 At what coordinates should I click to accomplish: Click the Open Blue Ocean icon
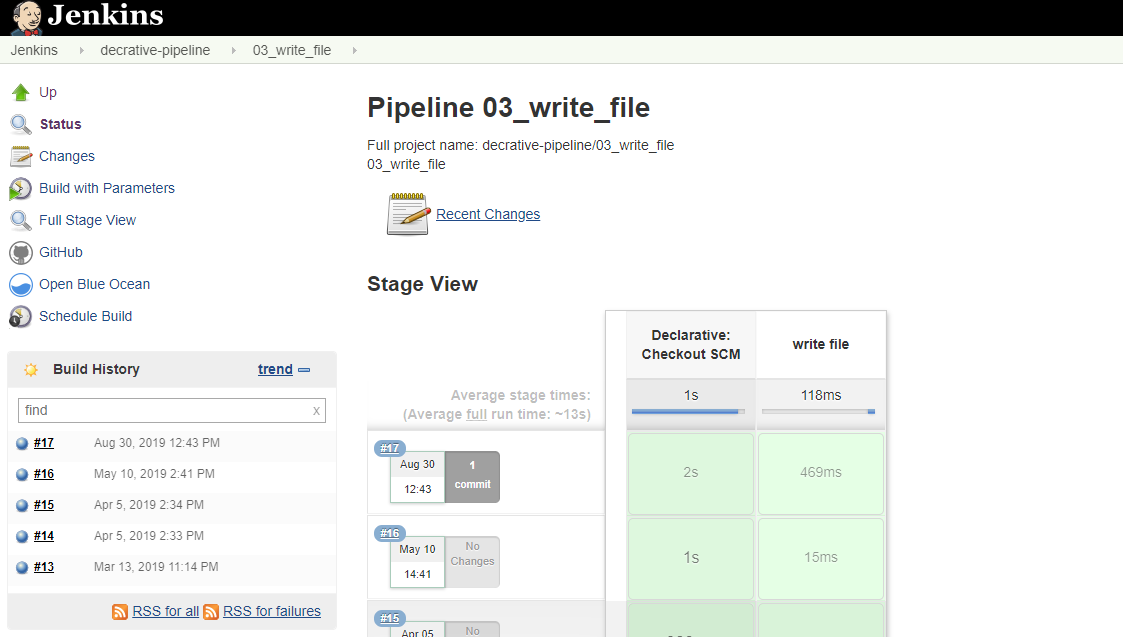[x=21, y=285]
